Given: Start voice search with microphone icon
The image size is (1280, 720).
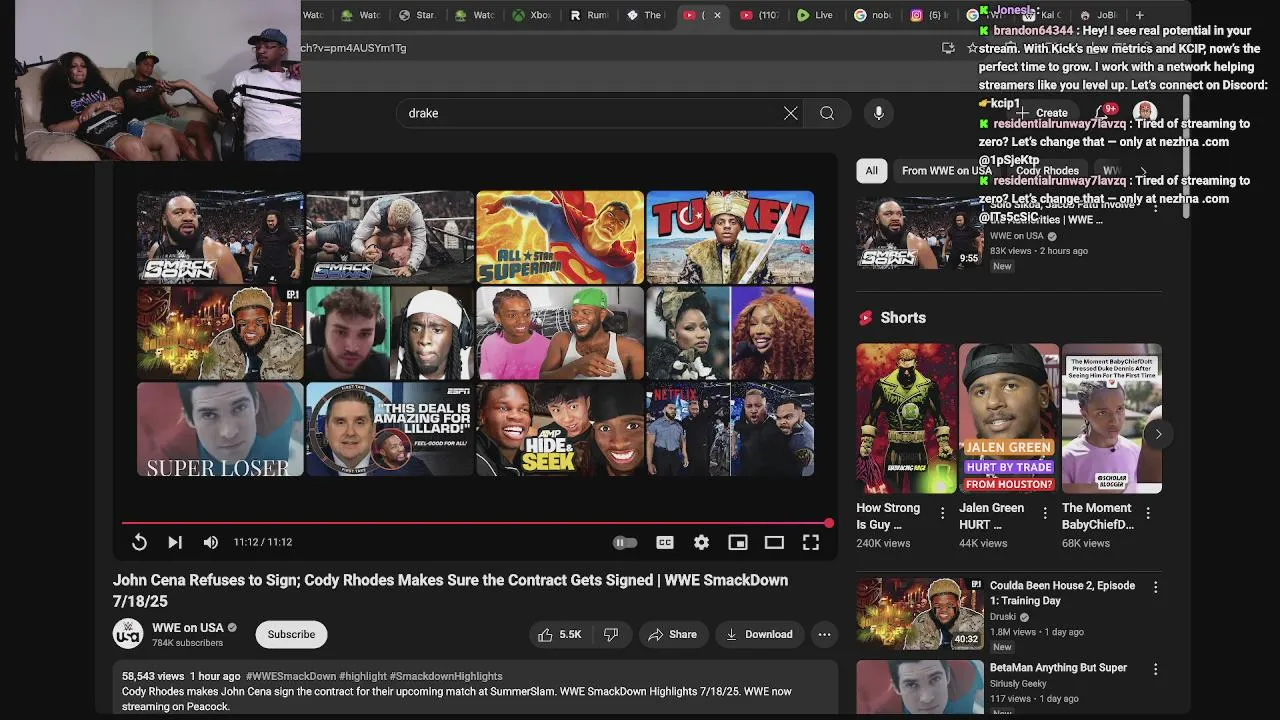Looking at the screenshot, I should 879,113.
